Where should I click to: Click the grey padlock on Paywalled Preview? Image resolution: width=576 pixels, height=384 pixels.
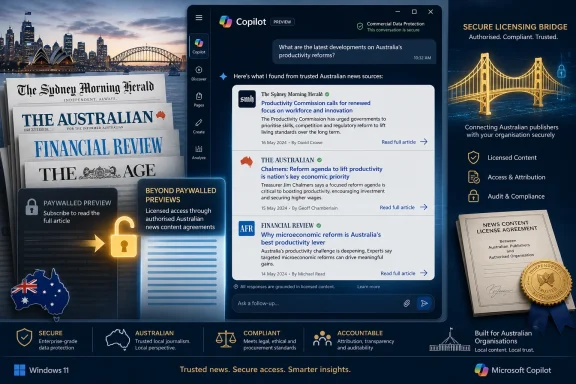click(x=32, y=207)
